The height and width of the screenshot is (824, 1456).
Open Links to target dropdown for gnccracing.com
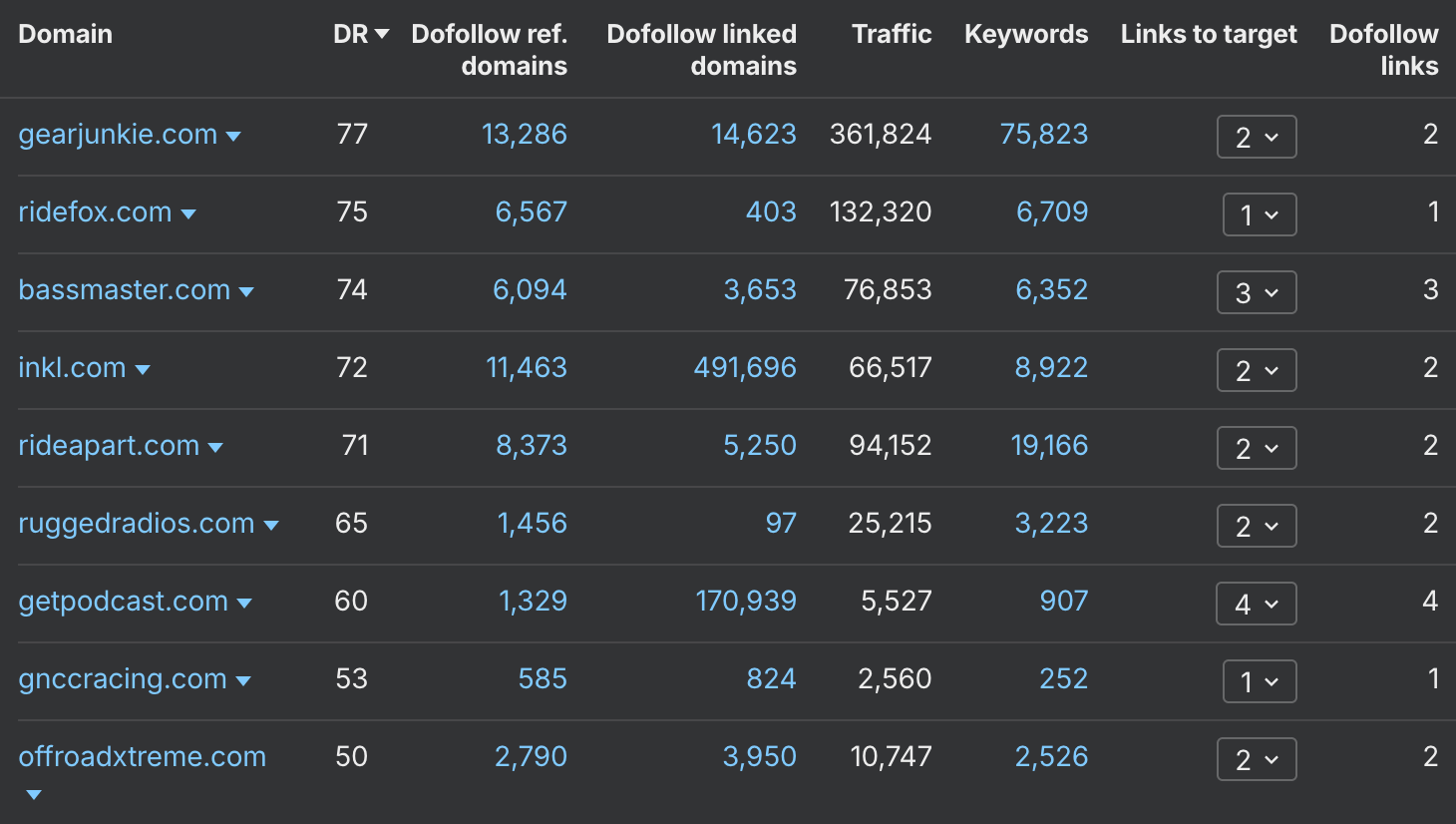pyautogui.click(x=1260, y=681)
